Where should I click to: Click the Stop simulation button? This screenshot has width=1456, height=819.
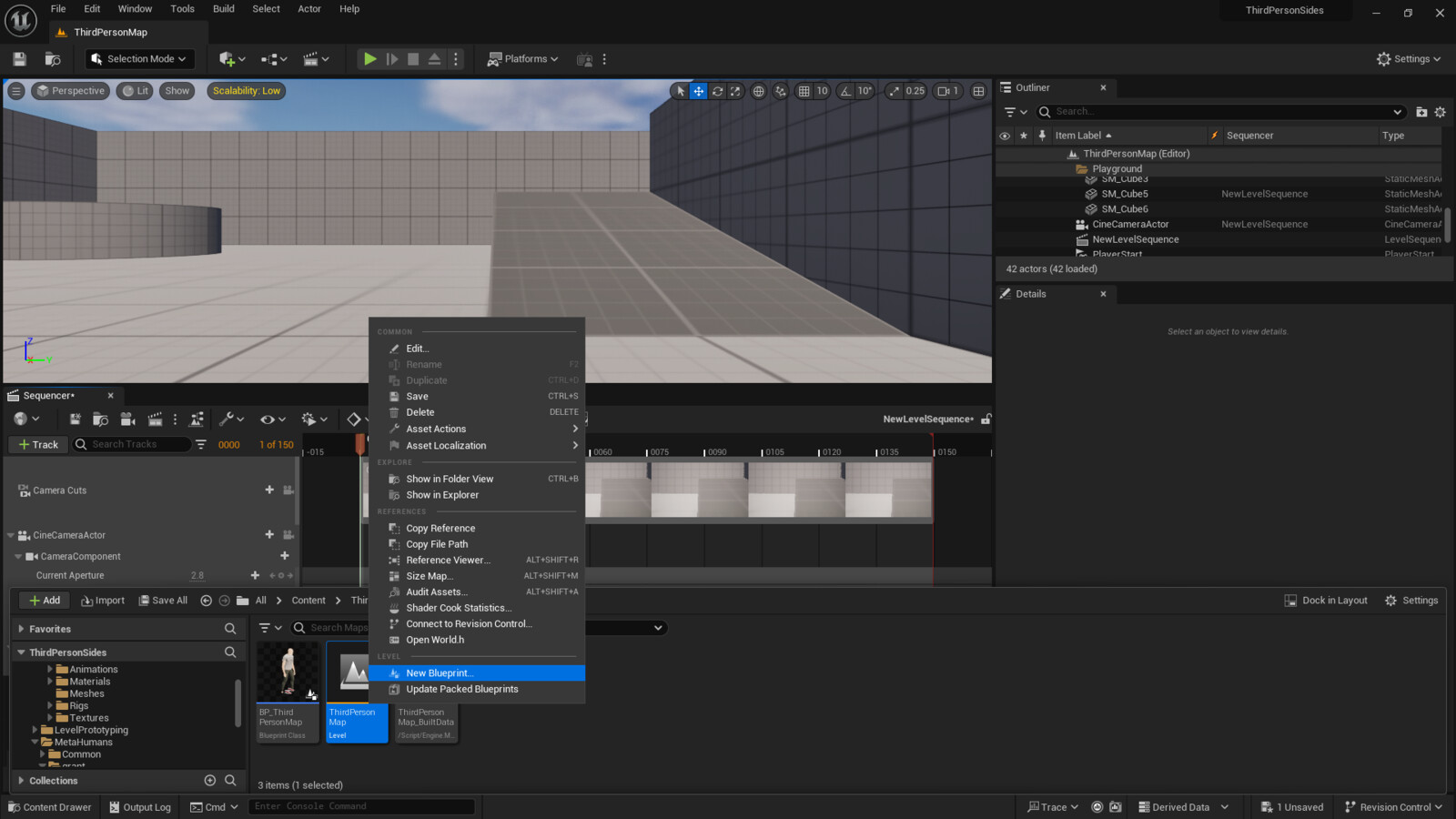point(413,59)
